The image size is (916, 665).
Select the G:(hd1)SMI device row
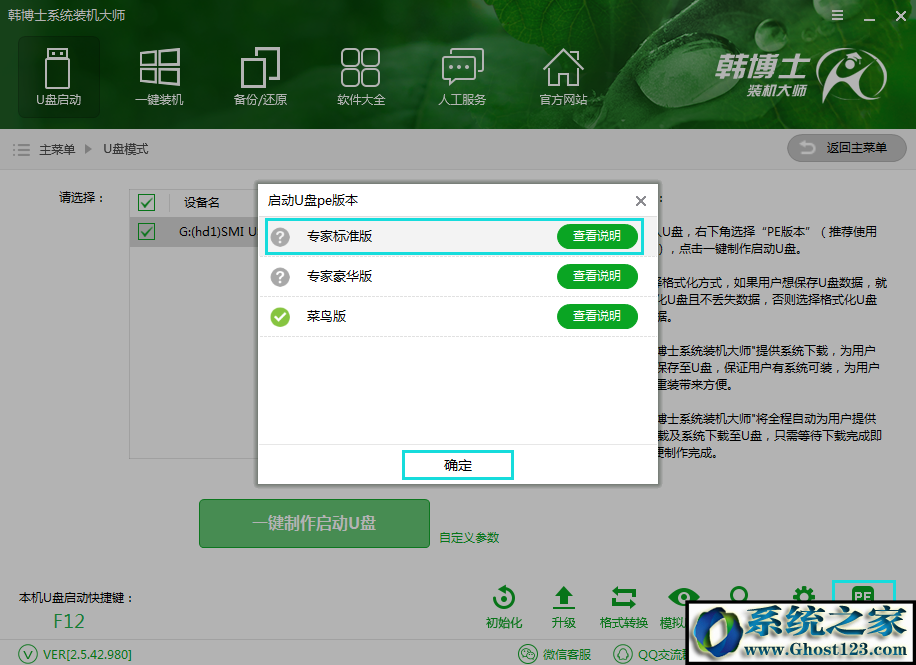point(193,232)
